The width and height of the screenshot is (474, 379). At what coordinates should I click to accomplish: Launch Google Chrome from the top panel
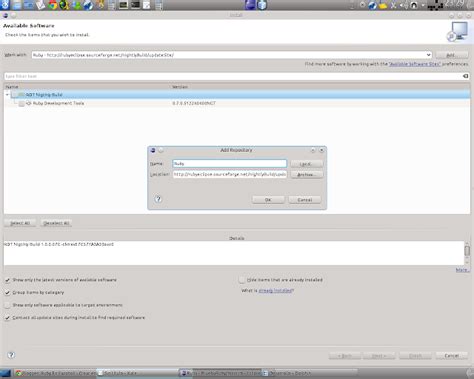point(52,5)
